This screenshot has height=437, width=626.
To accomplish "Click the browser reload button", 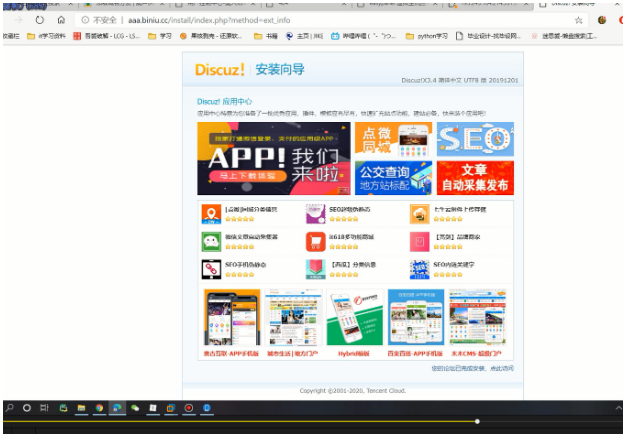I will pos(40,20).
